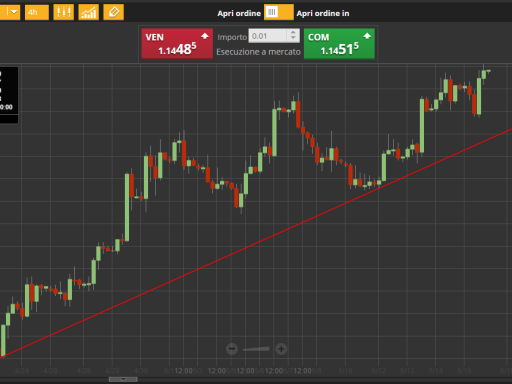
Task: Click the Esecuzione a mercato label
Action: [258, 52]
